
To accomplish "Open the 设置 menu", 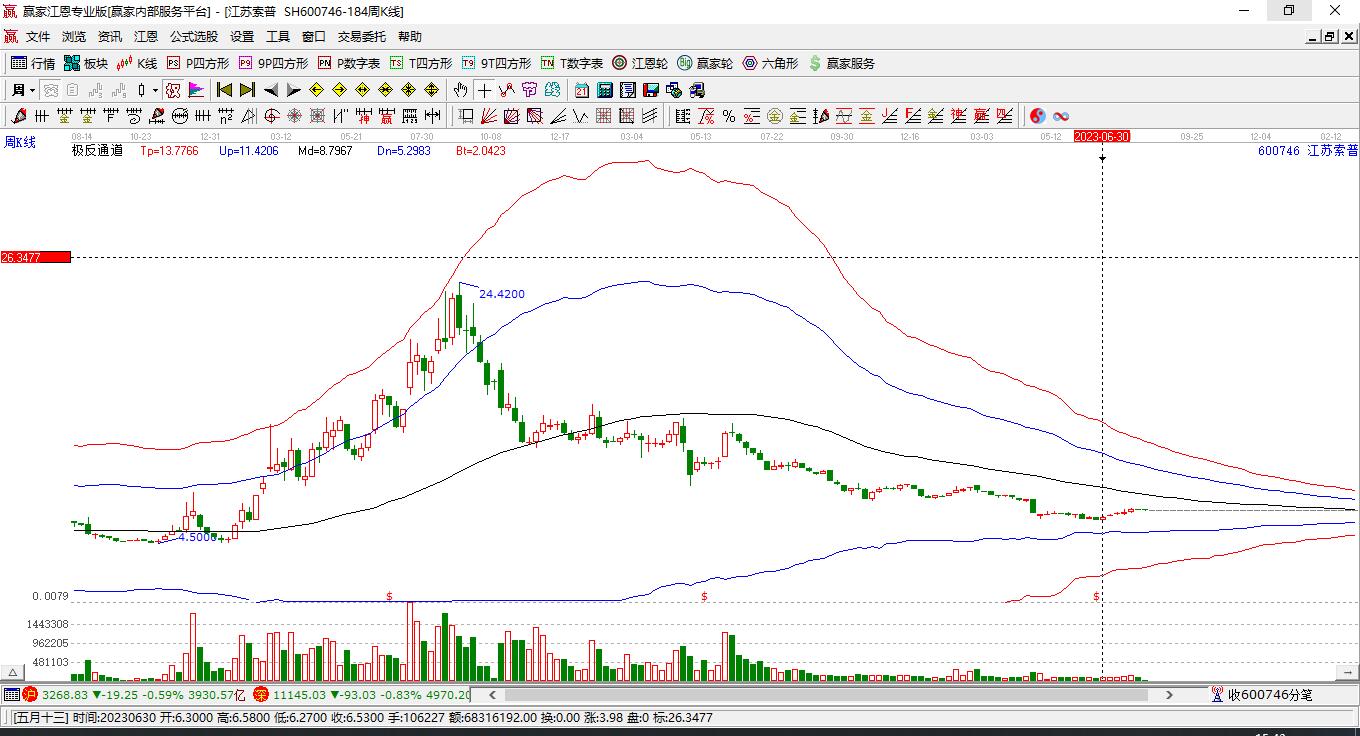I will pos(242,37).
